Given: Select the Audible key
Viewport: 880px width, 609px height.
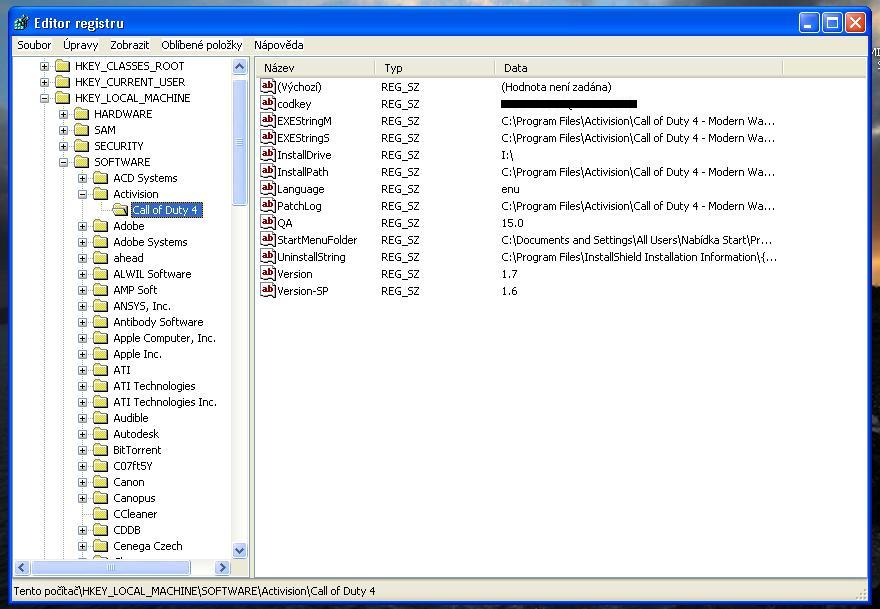Looking at the screenshot, I should tap(131, 418).
